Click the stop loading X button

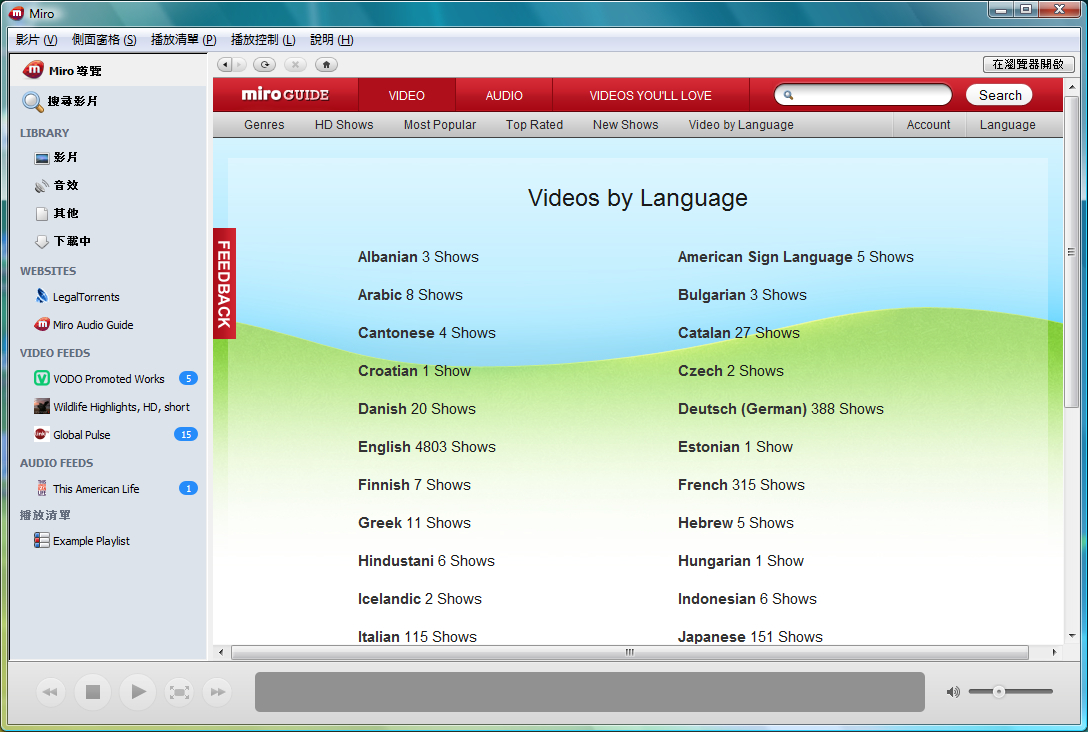pyautogui.click(x=295, y=65)
